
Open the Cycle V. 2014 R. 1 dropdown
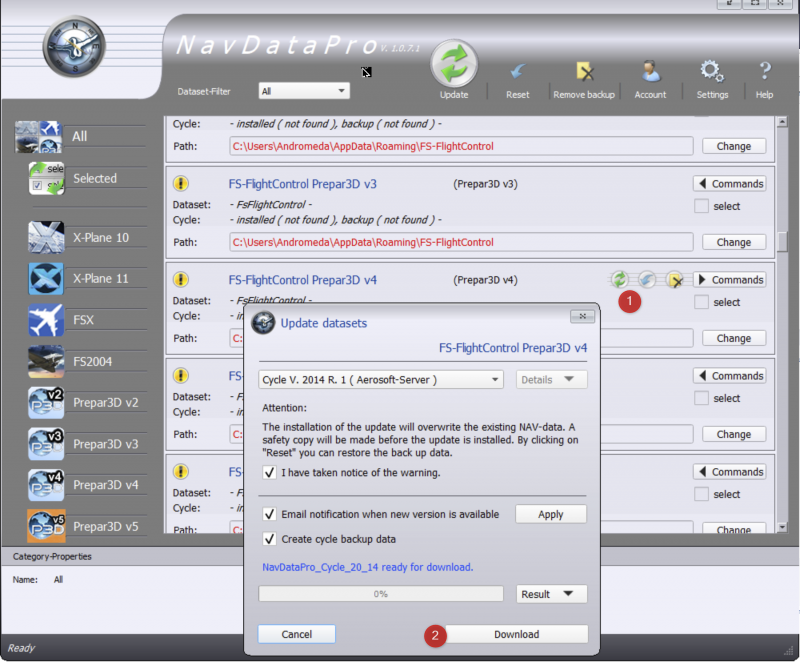[x=381, y=379]
